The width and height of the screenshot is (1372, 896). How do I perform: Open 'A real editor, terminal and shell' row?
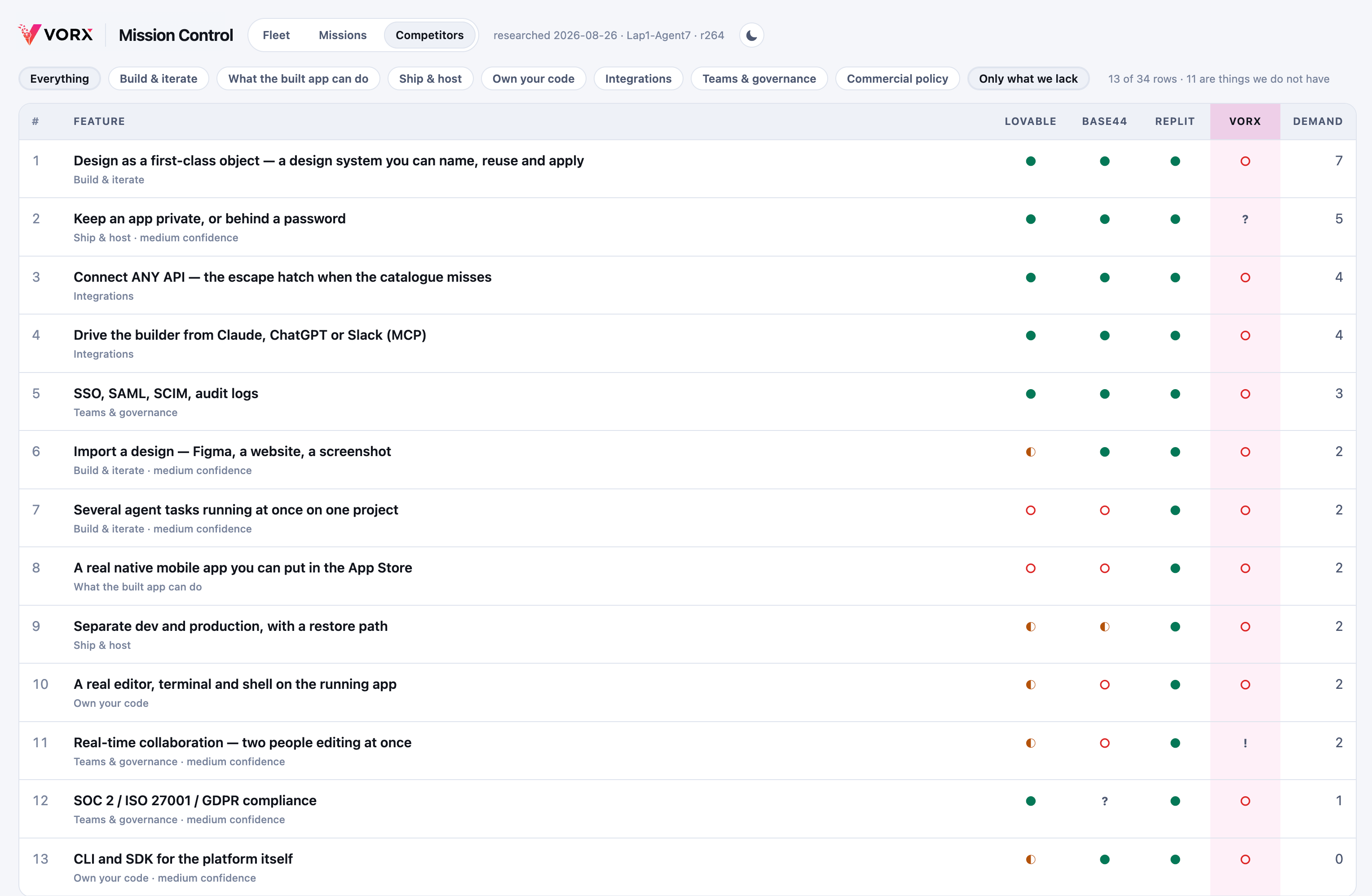pos(687,692)
